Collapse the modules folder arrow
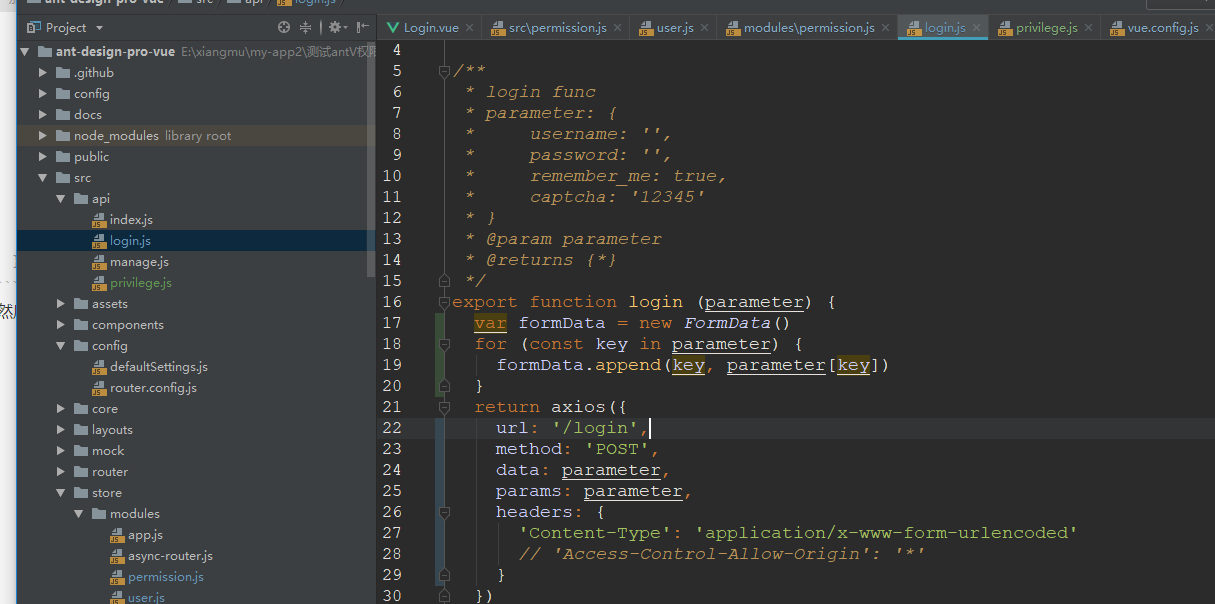Image resolution: width=1215 pixels, height=604 pixels. [78, 514]
